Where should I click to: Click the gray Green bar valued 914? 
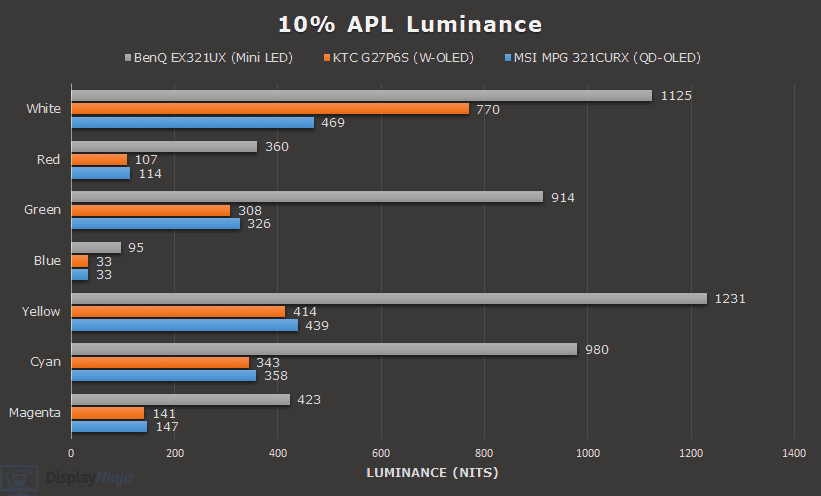click(x=307, y=197)
